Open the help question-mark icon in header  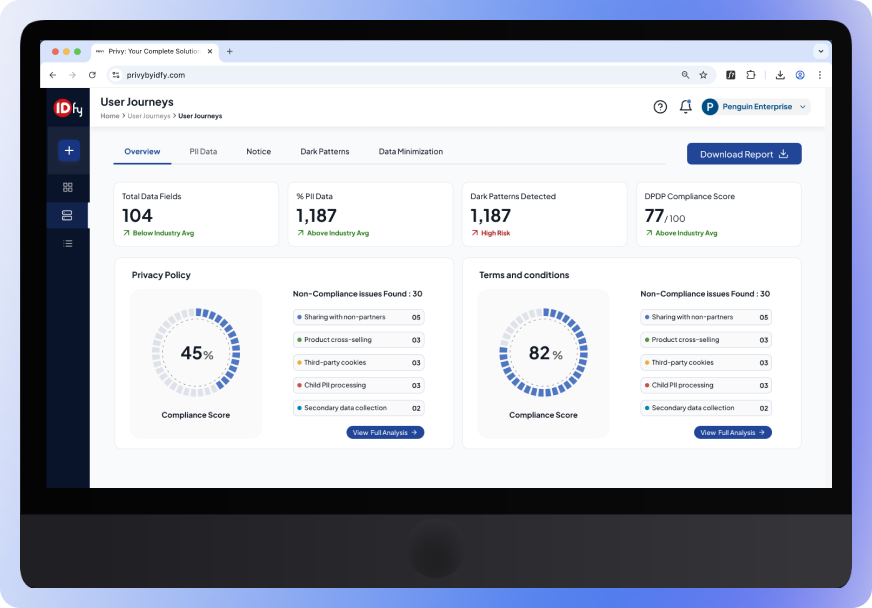coord(659,106)
